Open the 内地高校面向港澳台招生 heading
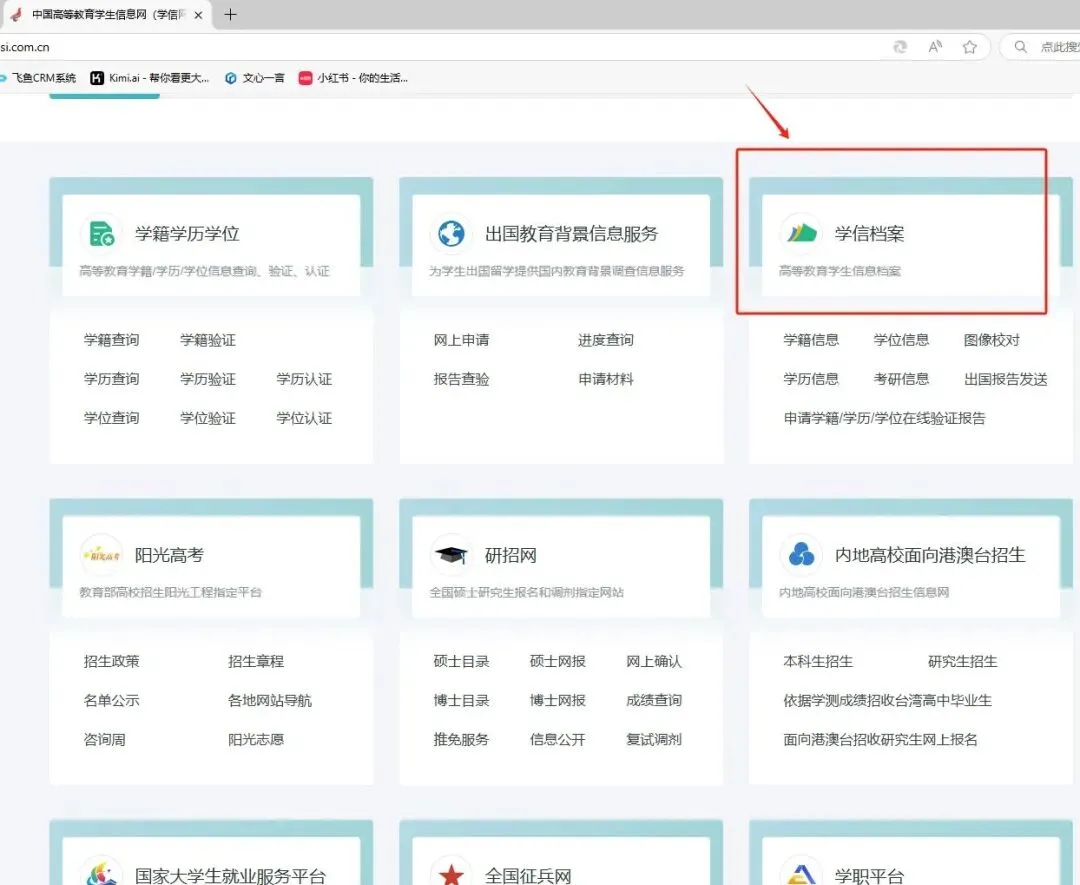This screenshot has width=1080, height=885. (930, 555)
